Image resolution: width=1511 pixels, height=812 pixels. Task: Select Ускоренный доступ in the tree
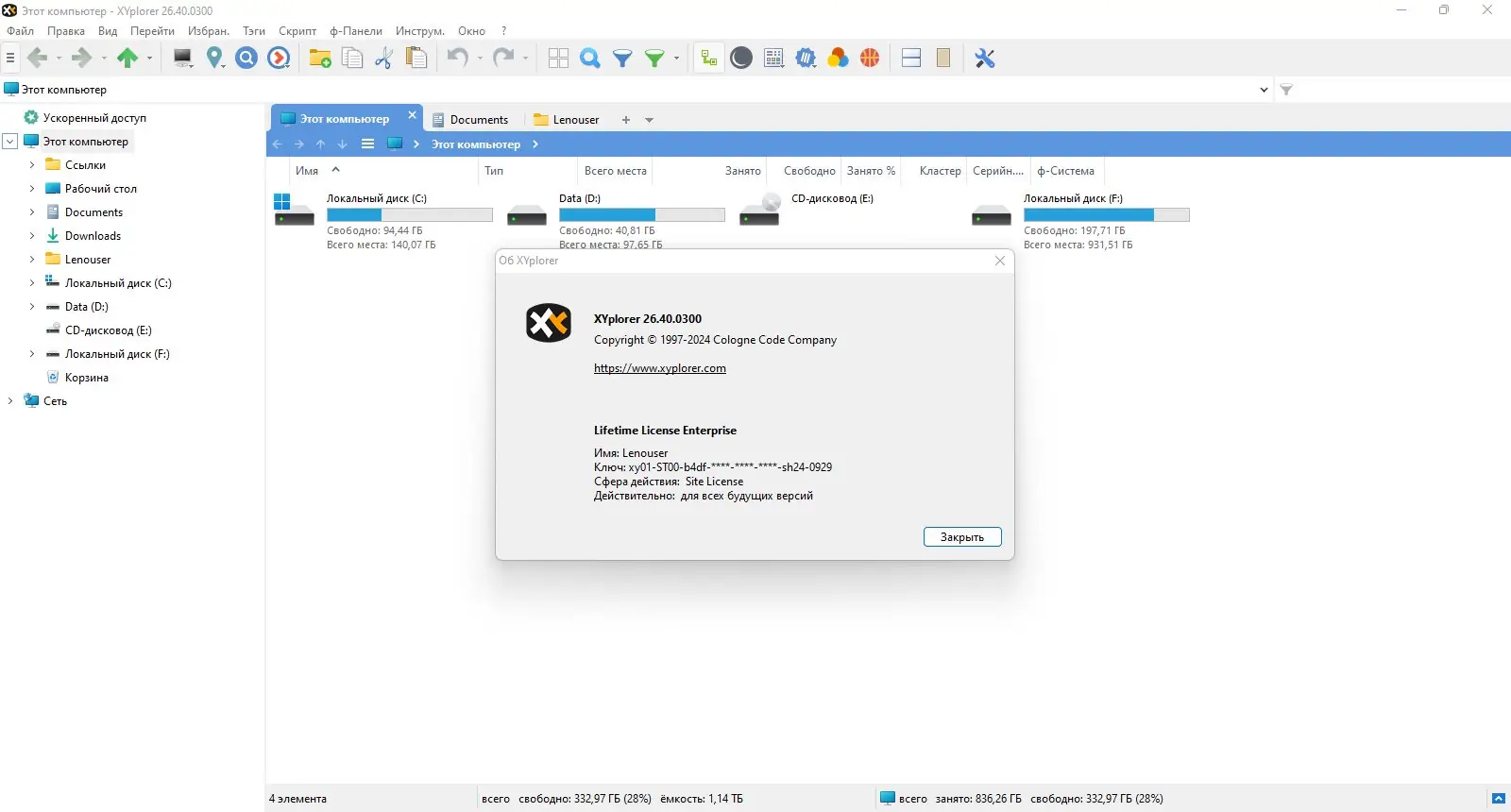click(94, 118)
